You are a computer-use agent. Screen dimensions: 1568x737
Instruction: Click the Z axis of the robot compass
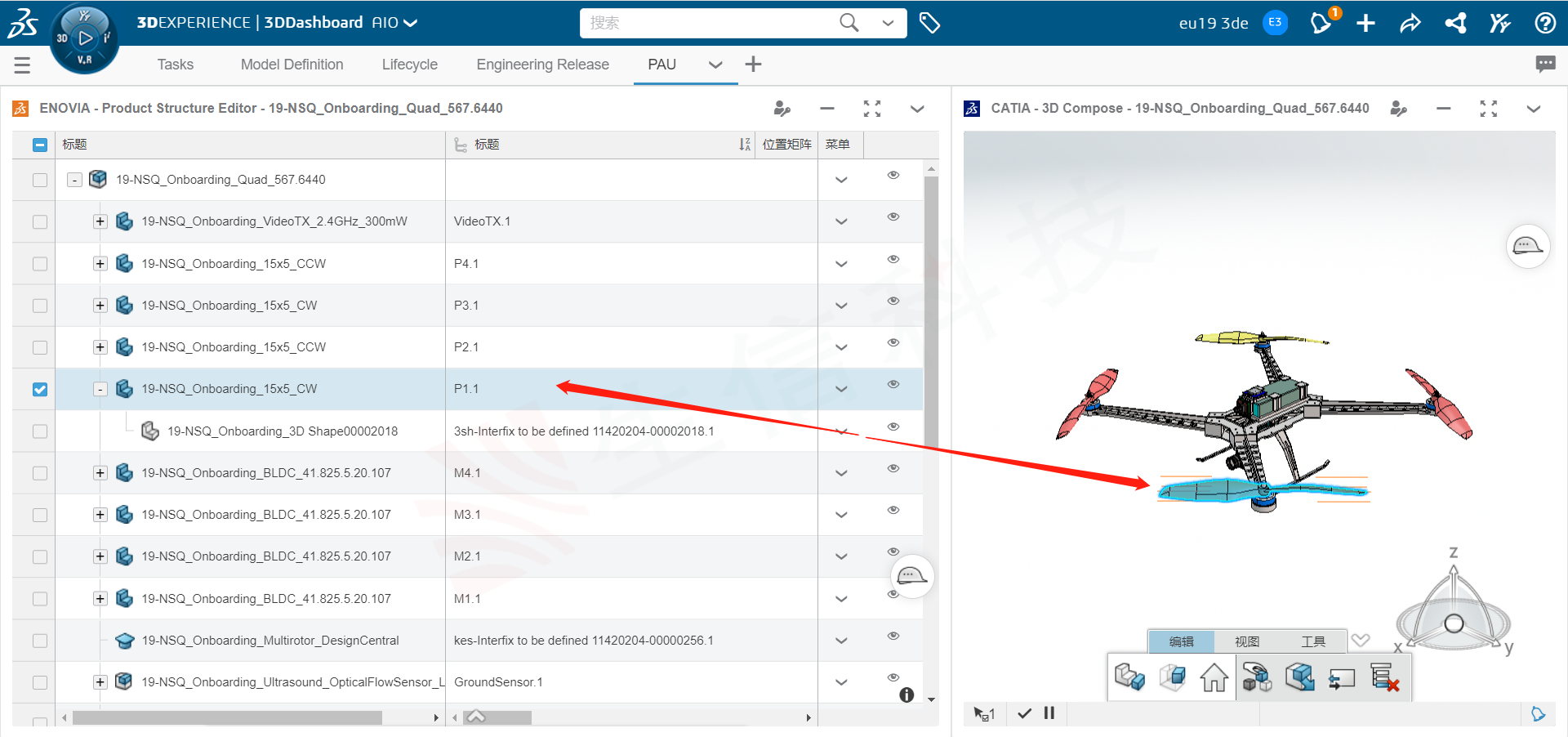tap(1453, 553)
